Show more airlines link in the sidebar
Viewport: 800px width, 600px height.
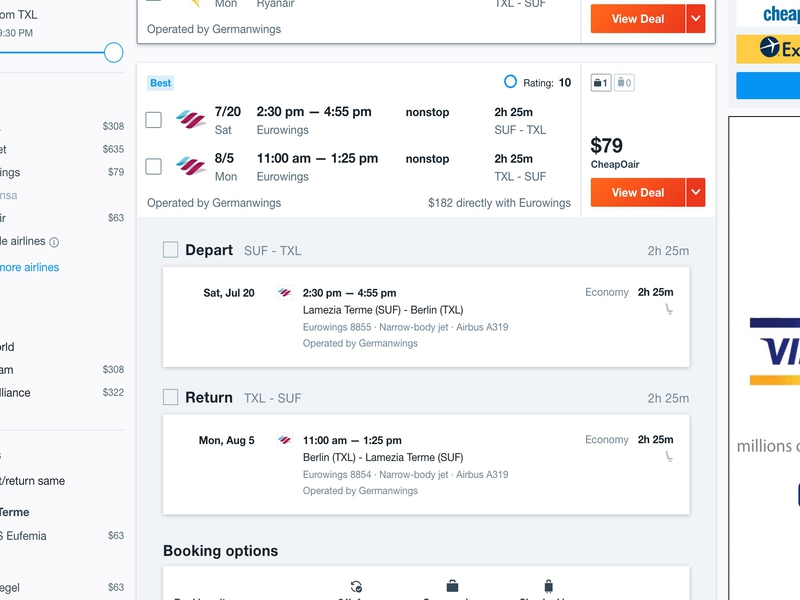click(29, 267)
